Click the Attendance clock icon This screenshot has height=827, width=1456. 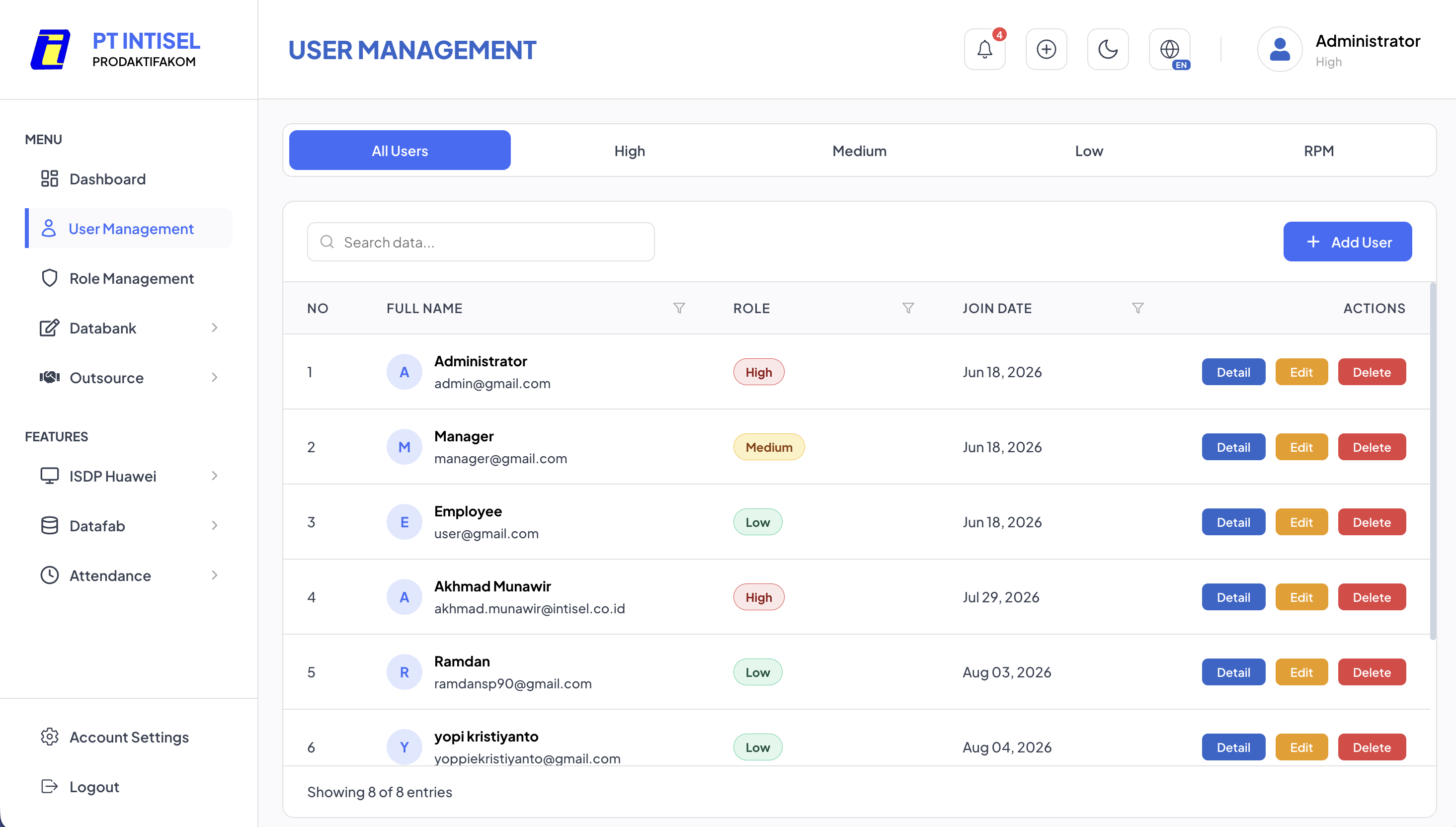pos(49,576)
